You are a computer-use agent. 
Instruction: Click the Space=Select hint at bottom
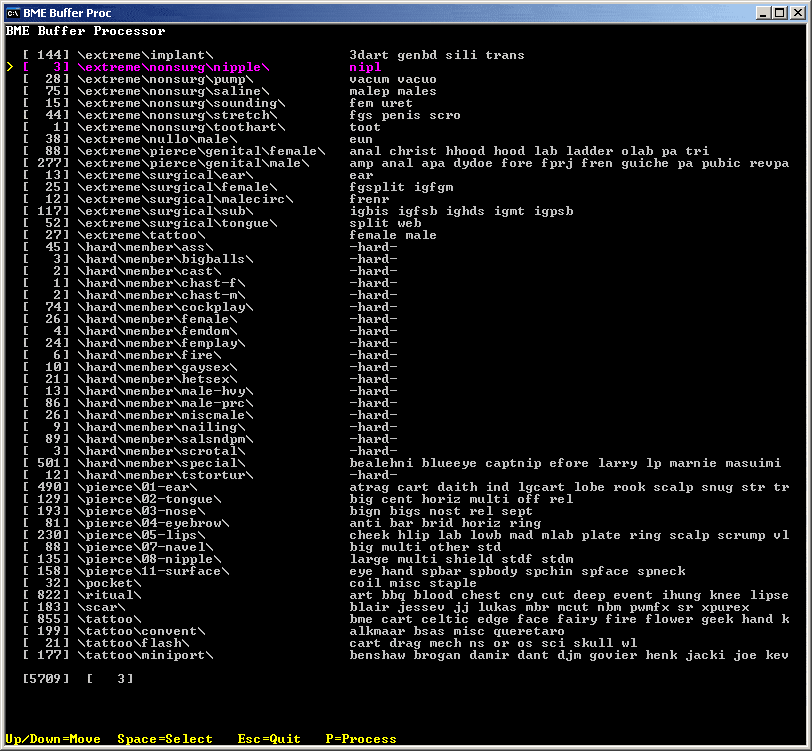pyautogui.click(x=165, y=739)
